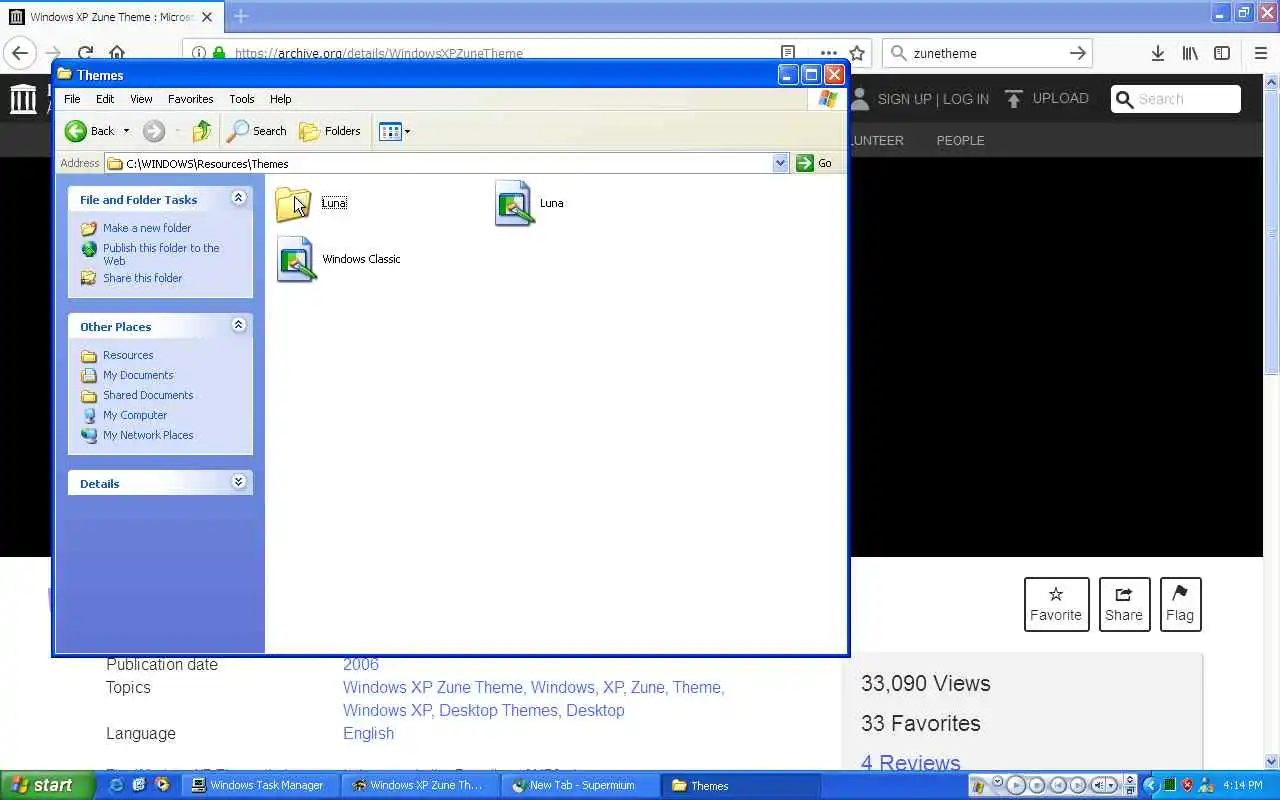The width and height of the screenshot is (1280, 800).
Task: Select the Windows Classic theme file
Action: [339, 259]
